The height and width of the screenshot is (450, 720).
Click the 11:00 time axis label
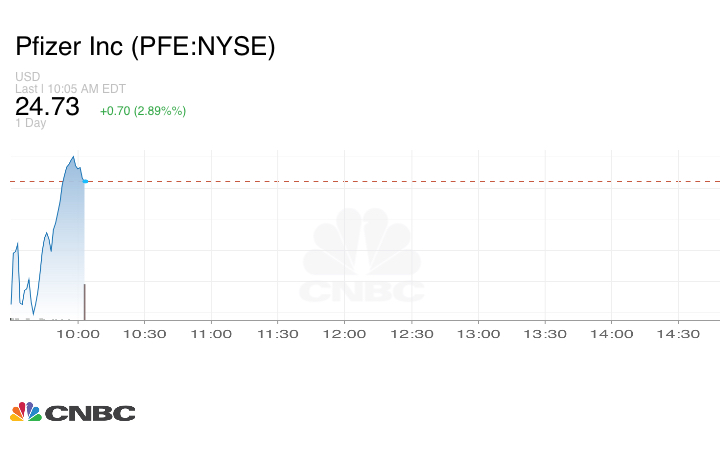[x=212, y=334]
